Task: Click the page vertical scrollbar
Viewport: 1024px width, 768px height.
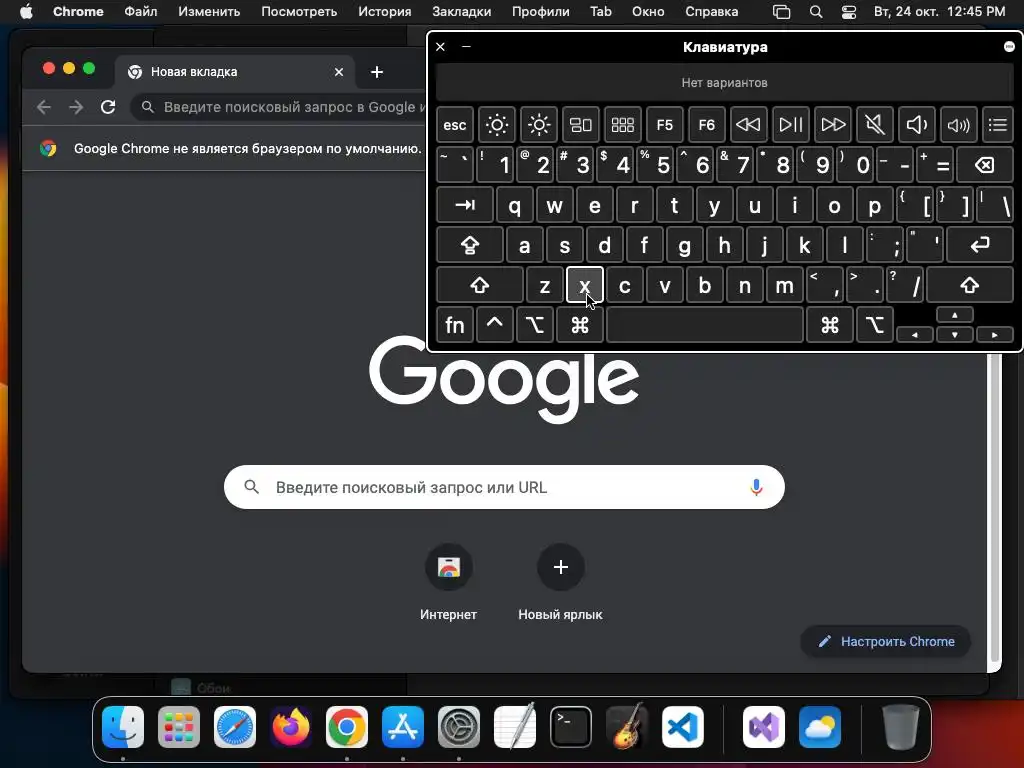Action: click(995, 509)
